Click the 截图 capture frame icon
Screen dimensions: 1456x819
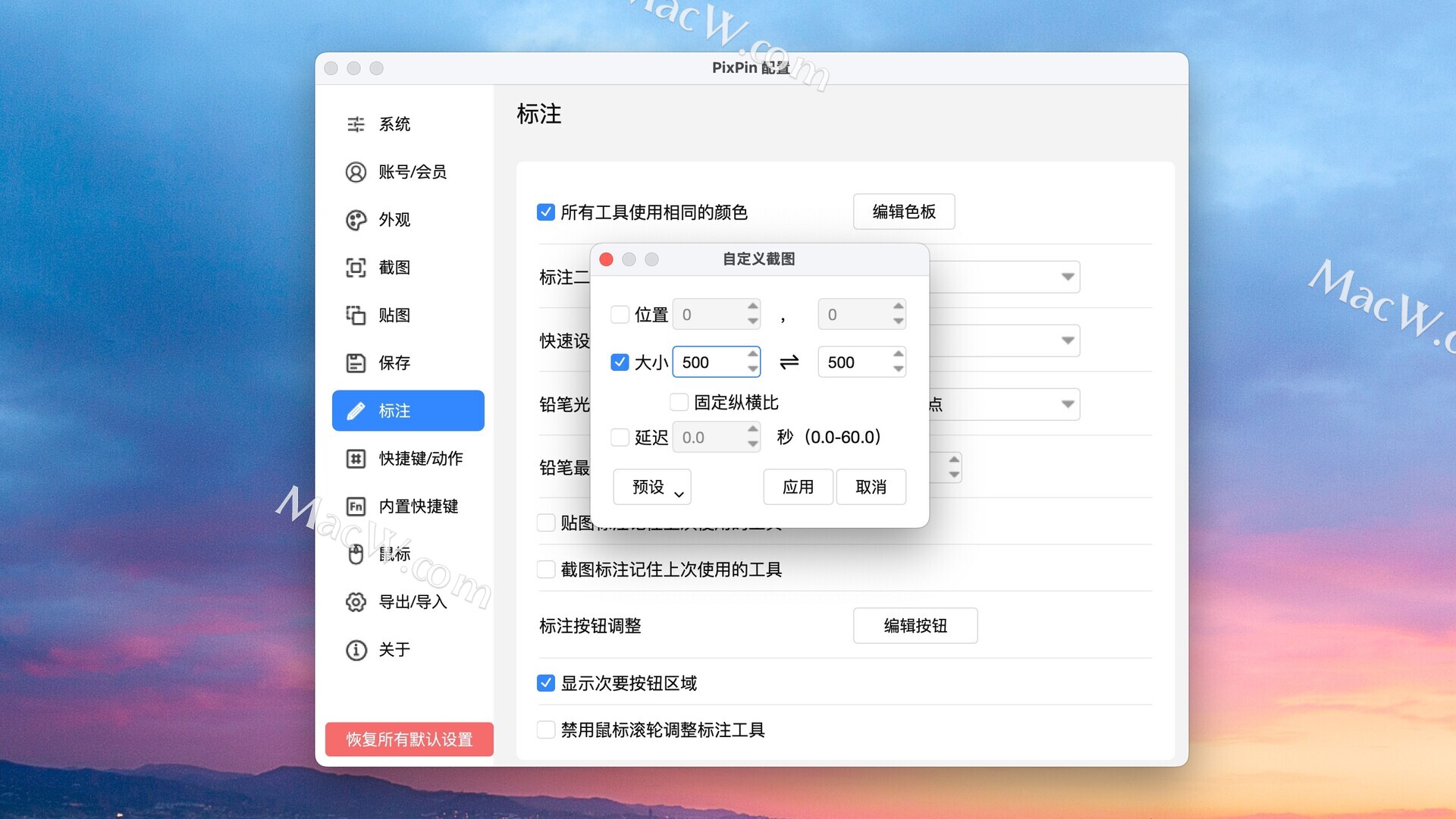pyautogui.click(x=356, y=268)
